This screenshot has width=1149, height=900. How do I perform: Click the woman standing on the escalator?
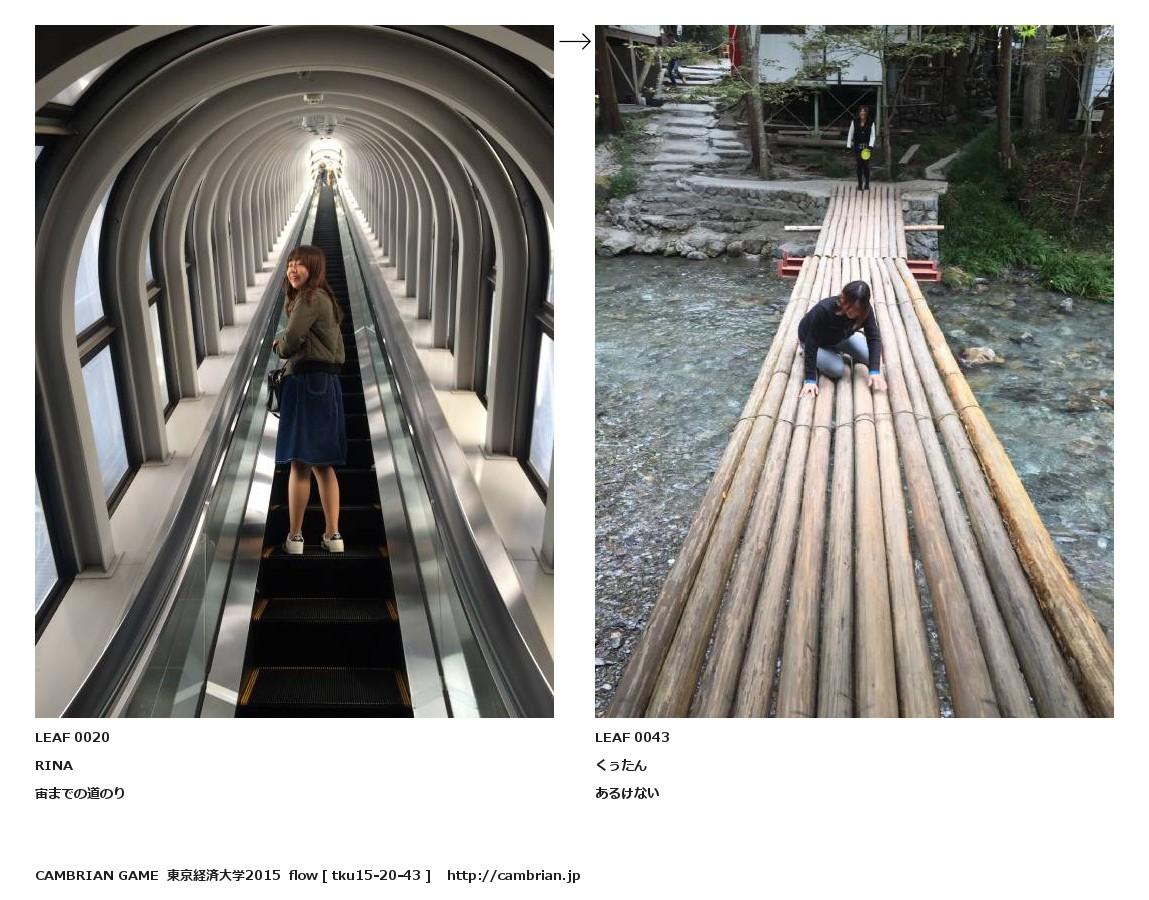click(x=311, y=399)
